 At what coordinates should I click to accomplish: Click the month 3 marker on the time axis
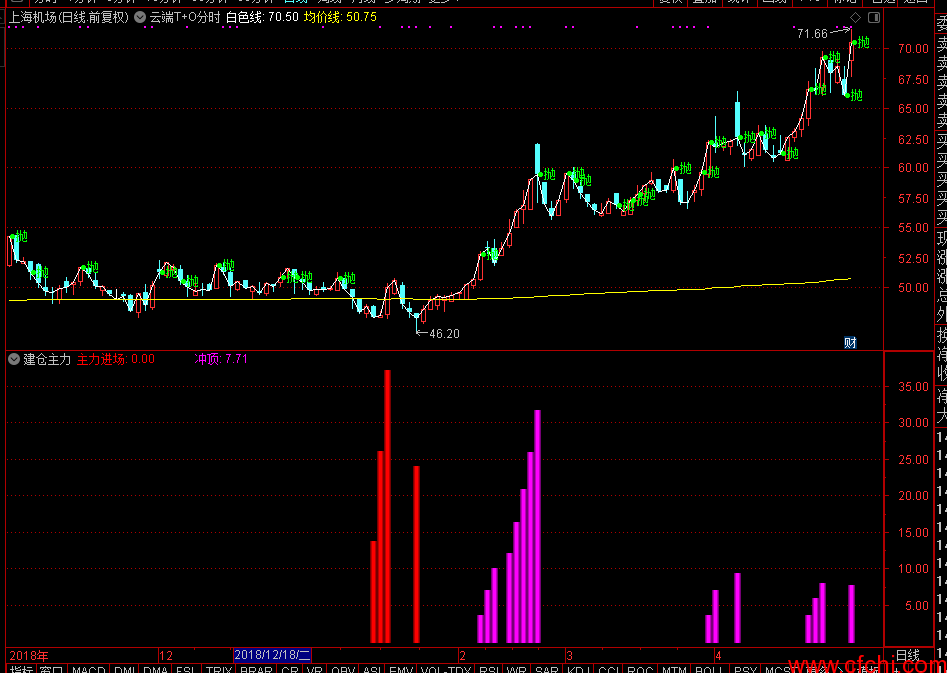[569, 655]
